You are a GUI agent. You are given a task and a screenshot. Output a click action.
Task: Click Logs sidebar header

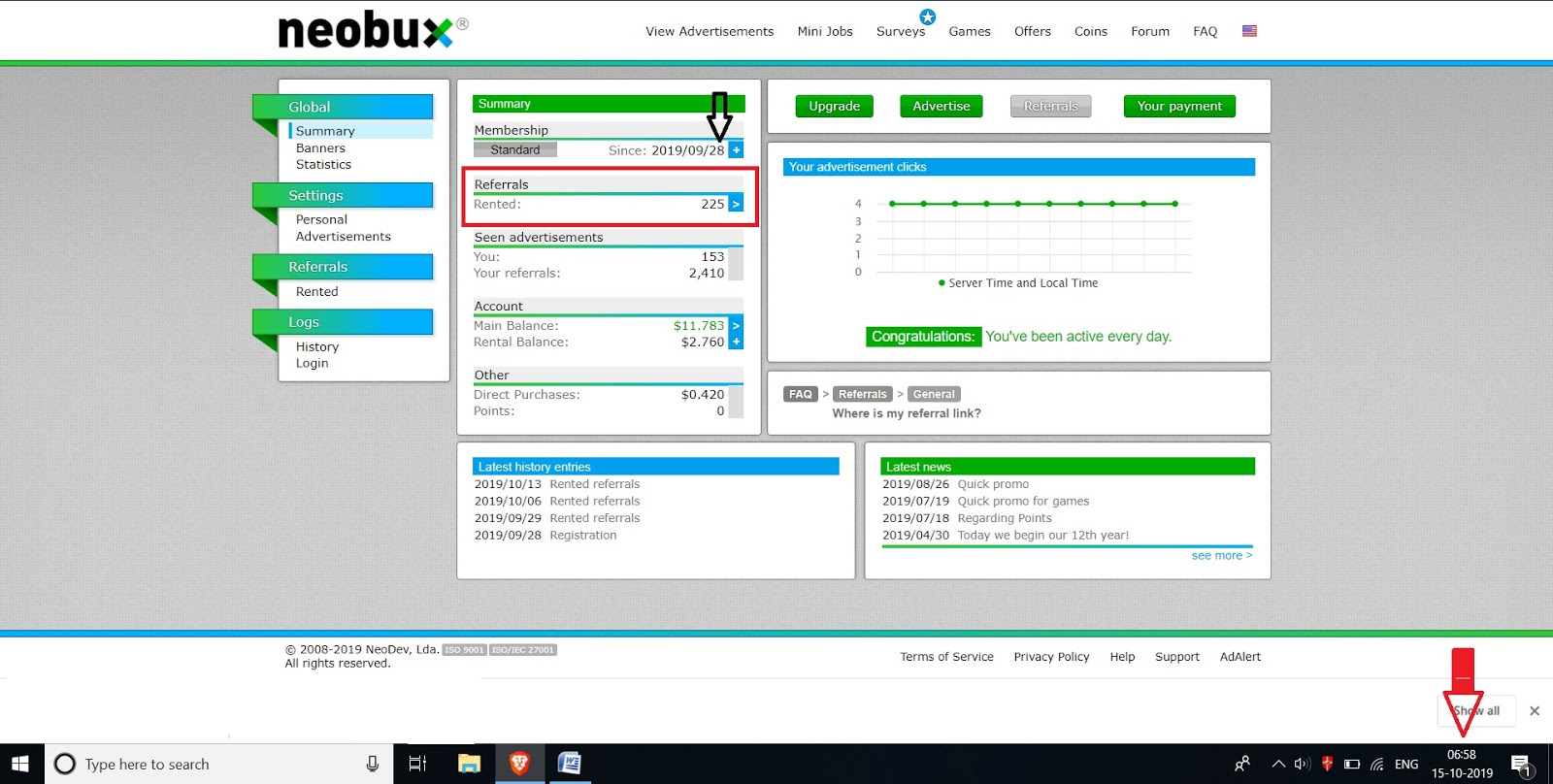coord(343,322)
